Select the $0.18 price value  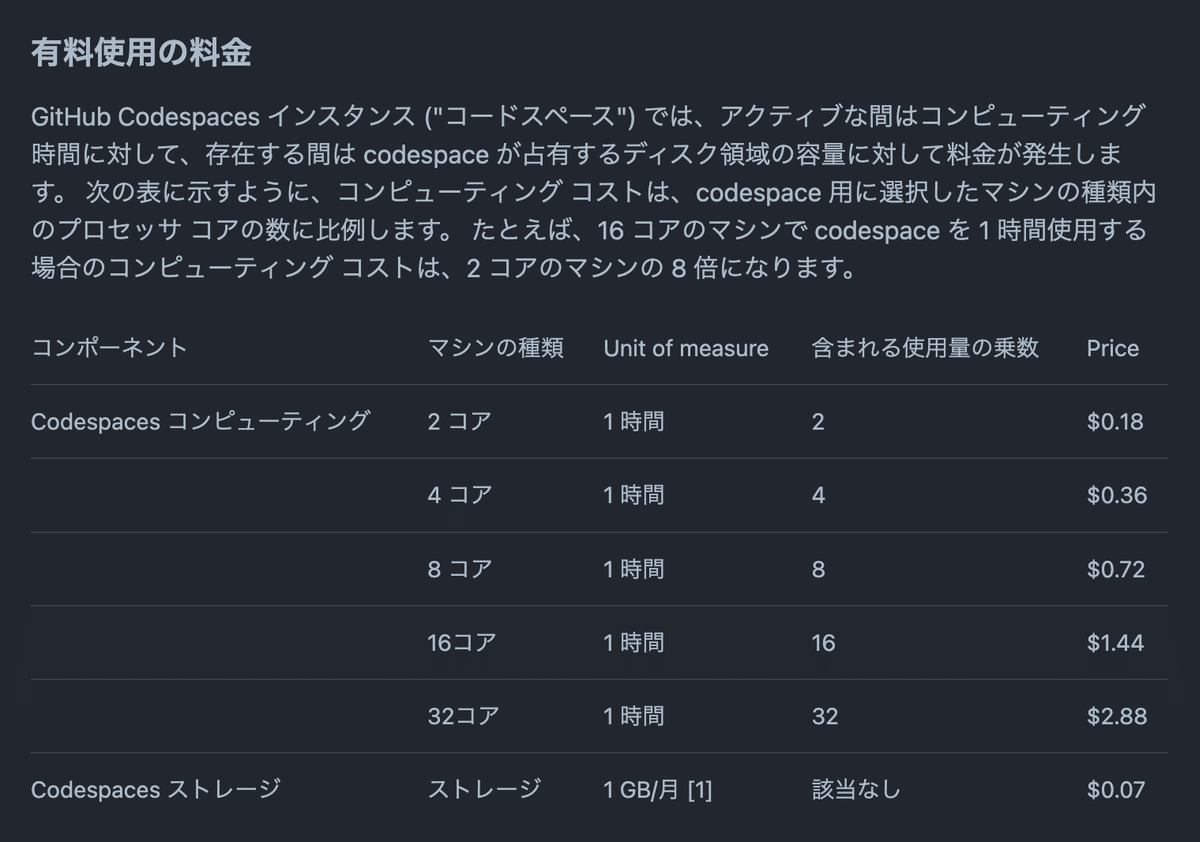(x=1114, y=421)
